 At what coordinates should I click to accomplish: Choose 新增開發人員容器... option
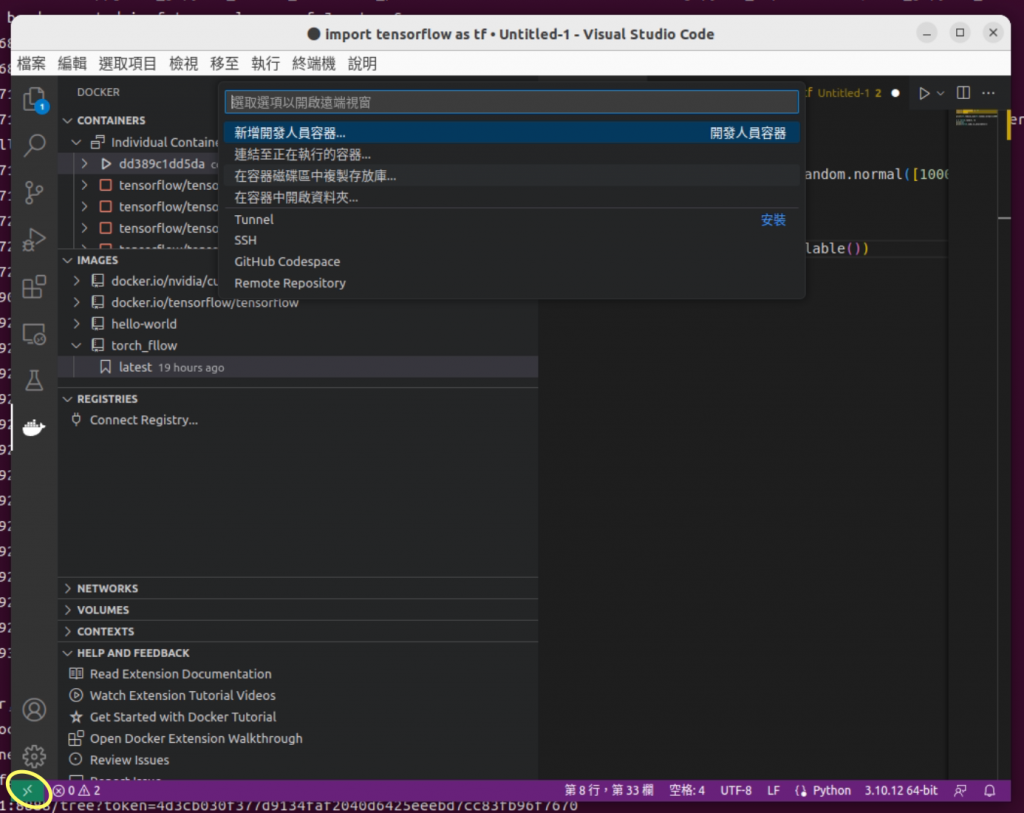click(511, 133)
